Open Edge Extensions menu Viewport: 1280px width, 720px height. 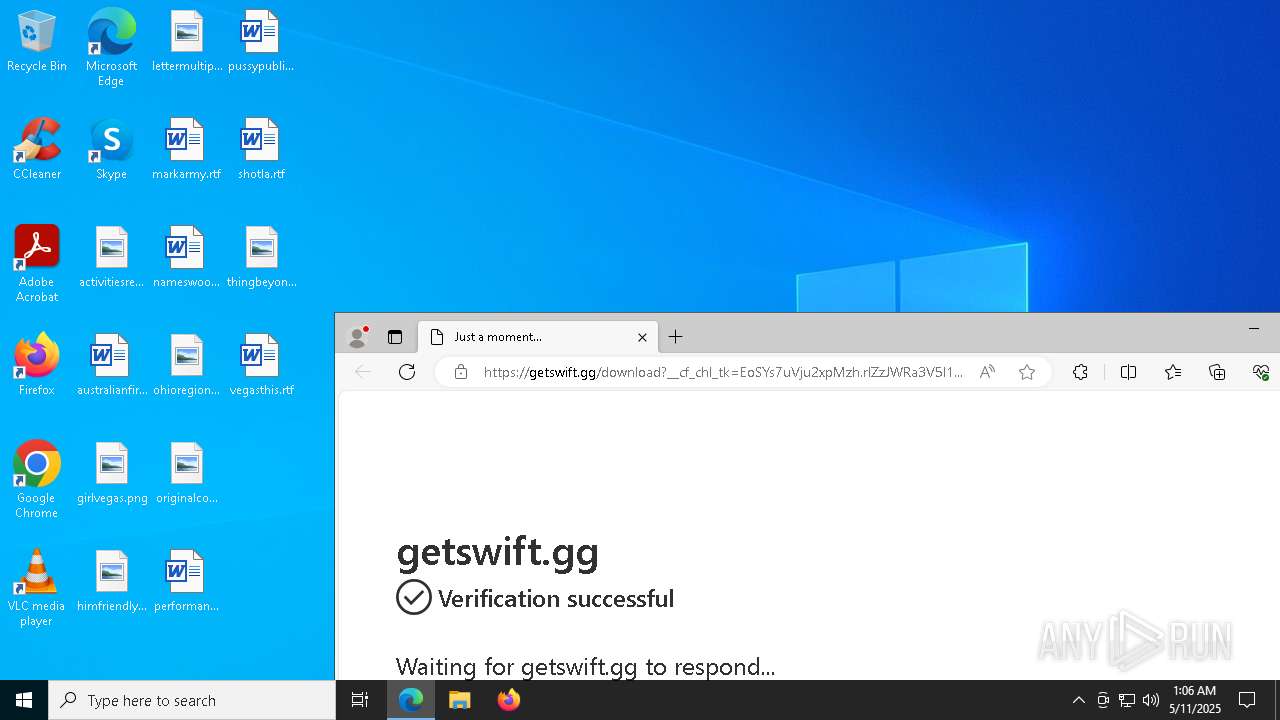point(1081,372)
